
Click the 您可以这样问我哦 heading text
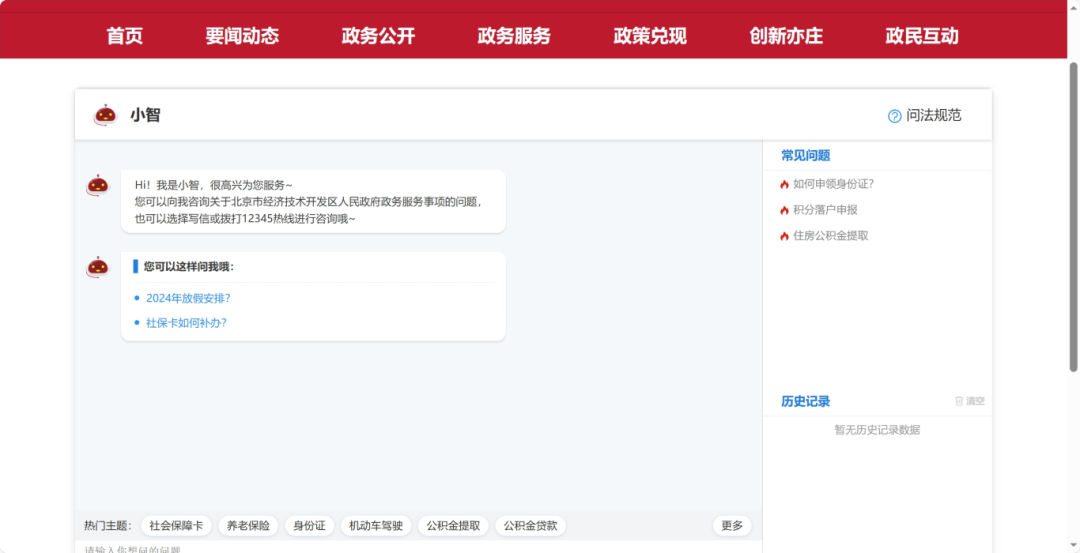pyautogui.click(x=189, y=267)
